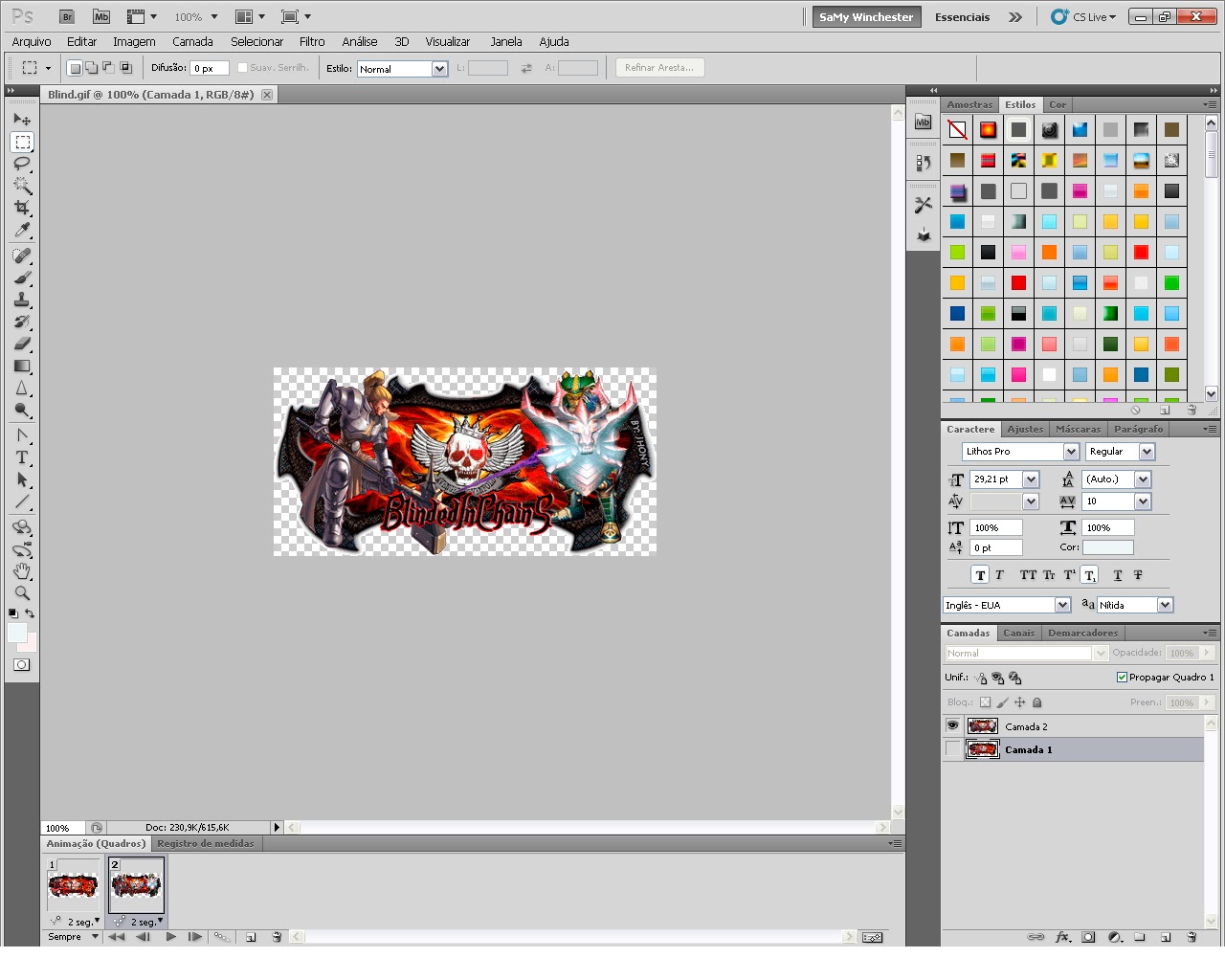Select the Clone Stamp tool
This screenshot has width=1225, height=980.
pos(22,300)
